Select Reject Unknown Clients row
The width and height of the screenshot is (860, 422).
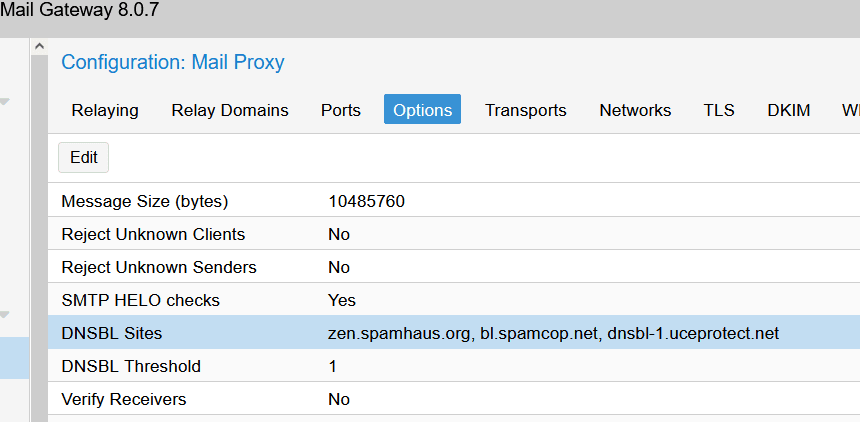click(153, 234)
